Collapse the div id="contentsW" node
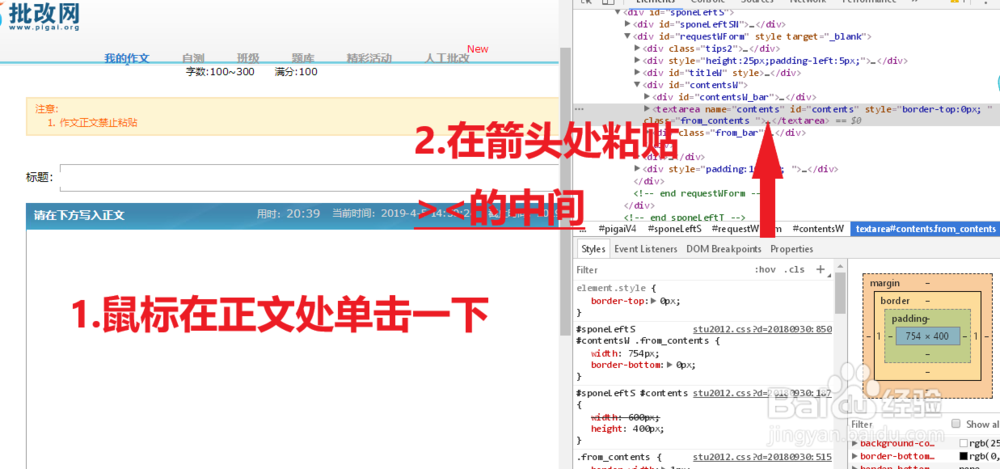This screenshot has height=469, width=1000. pos(638,85)
